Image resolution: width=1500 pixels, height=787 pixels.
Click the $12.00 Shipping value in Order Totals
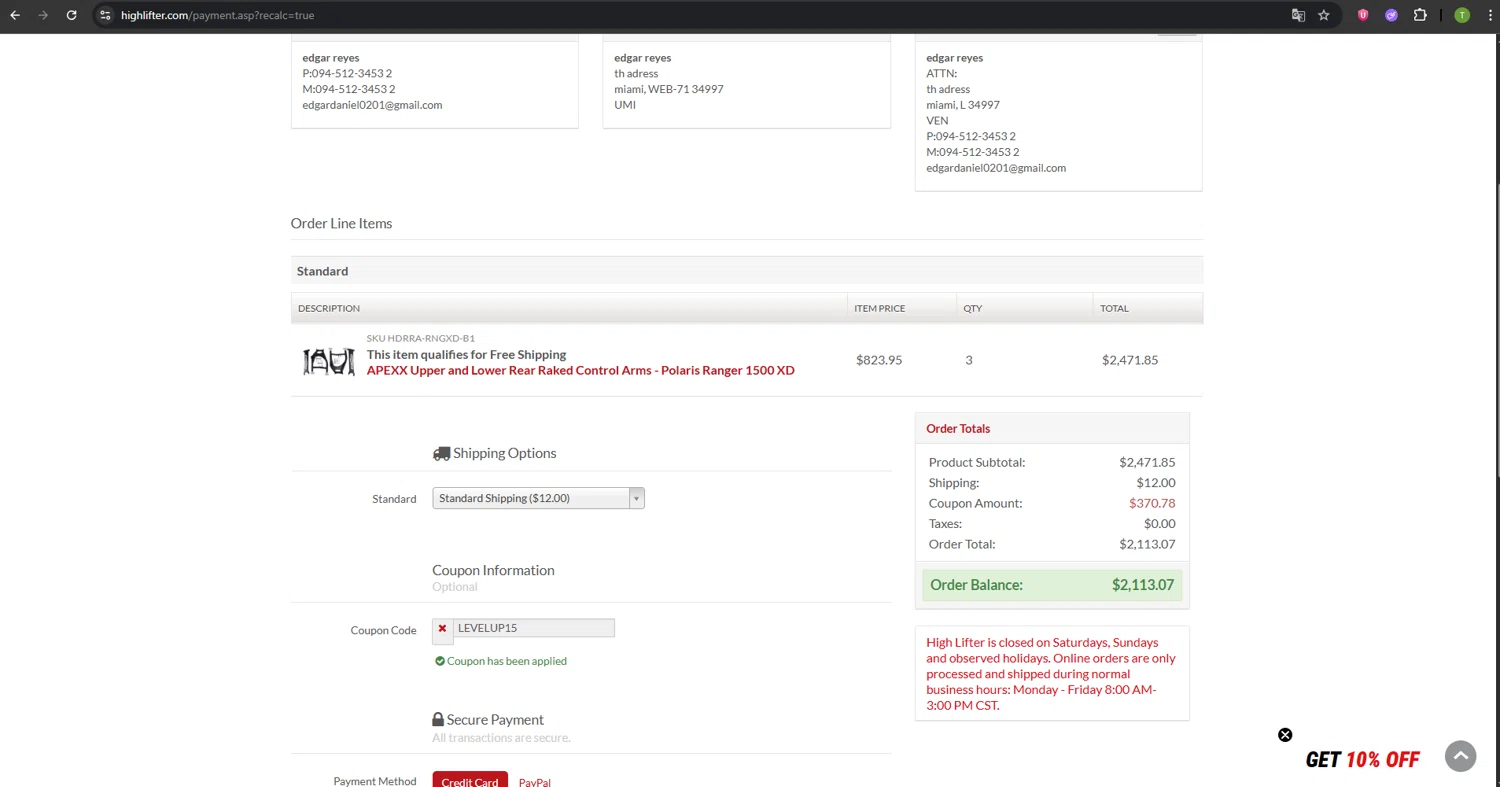pyautogui.click(x=1156, y=482)
